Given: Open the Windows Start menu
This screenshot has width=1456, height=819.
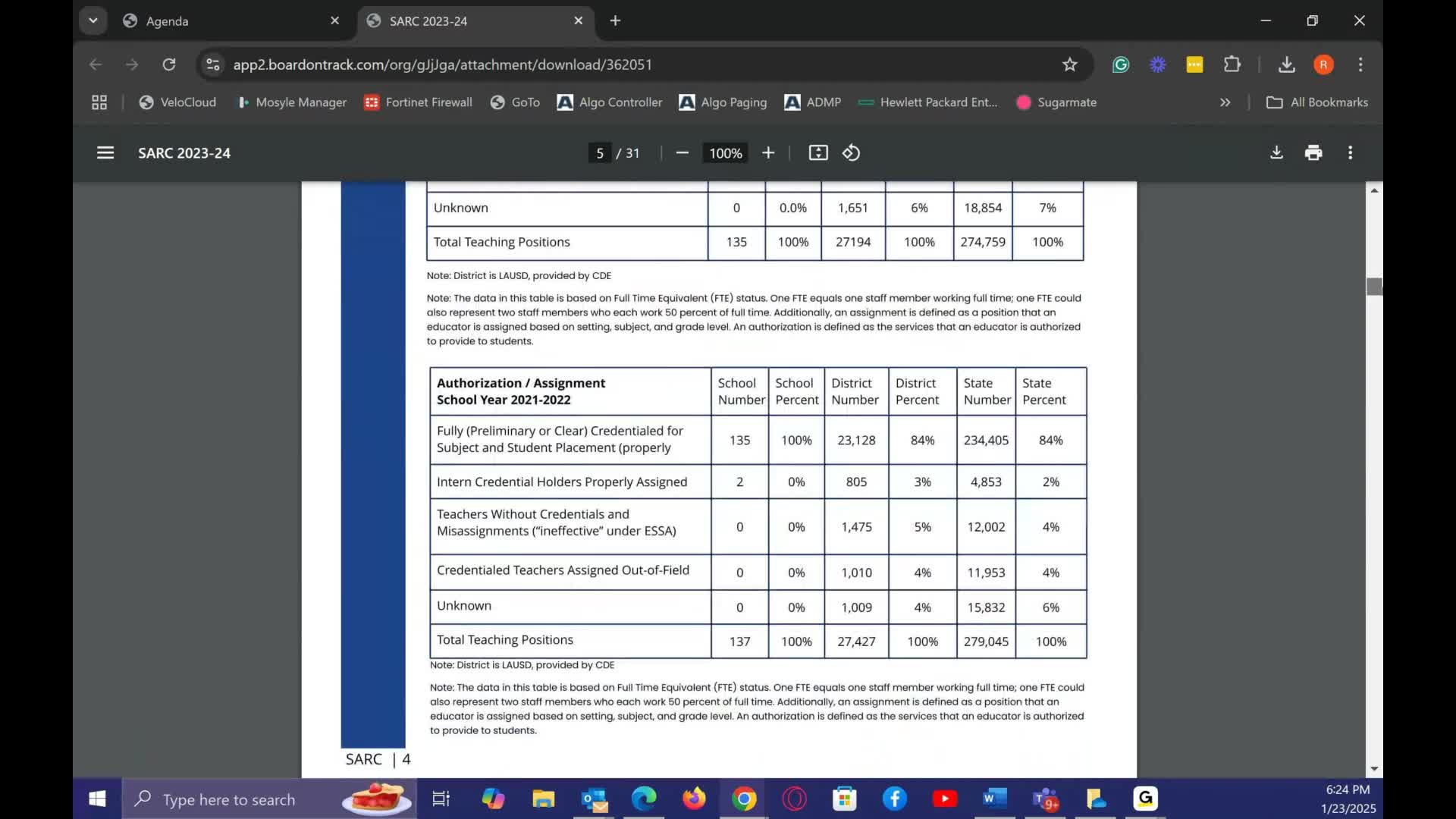Looking at the screenshot, I should coord(97,799).
